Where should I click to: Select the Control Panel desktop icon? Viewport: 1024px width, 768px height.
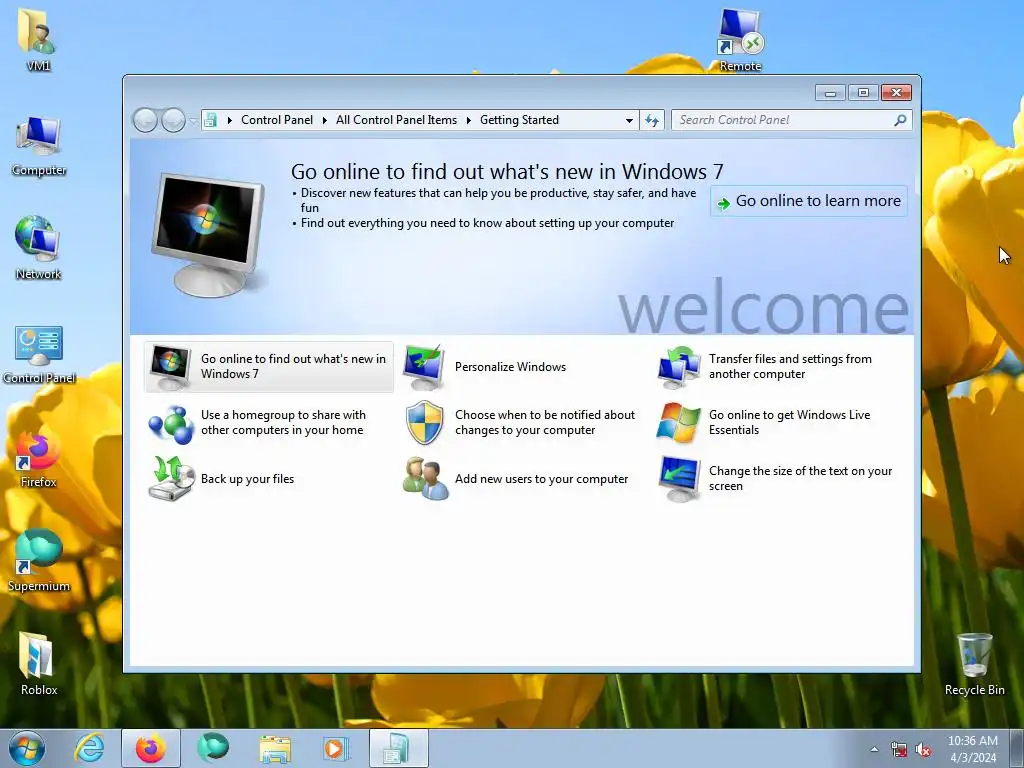(39, 355)
